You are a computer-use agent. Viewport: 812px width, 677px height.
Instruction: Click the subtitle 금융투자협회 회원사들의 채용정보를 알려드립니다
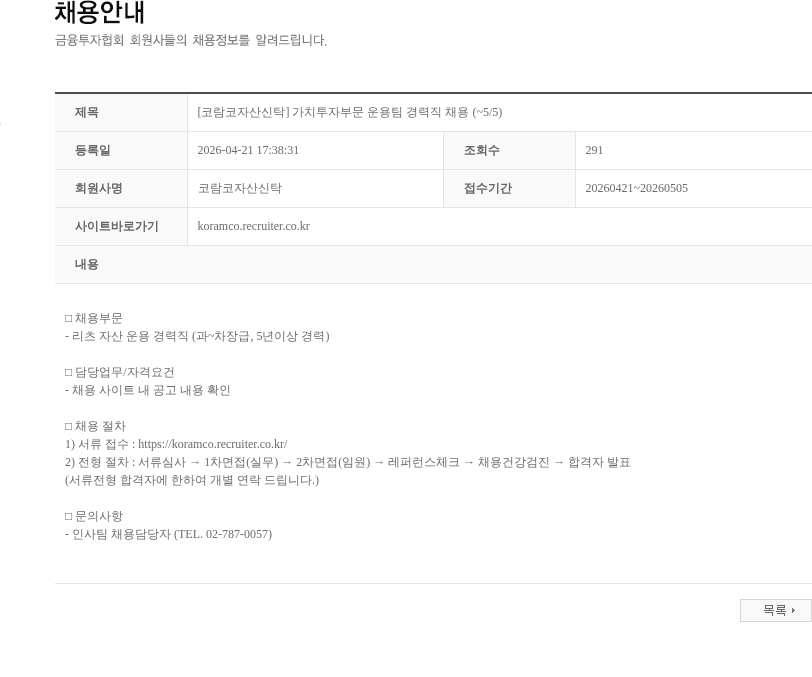tap(191, 40)
